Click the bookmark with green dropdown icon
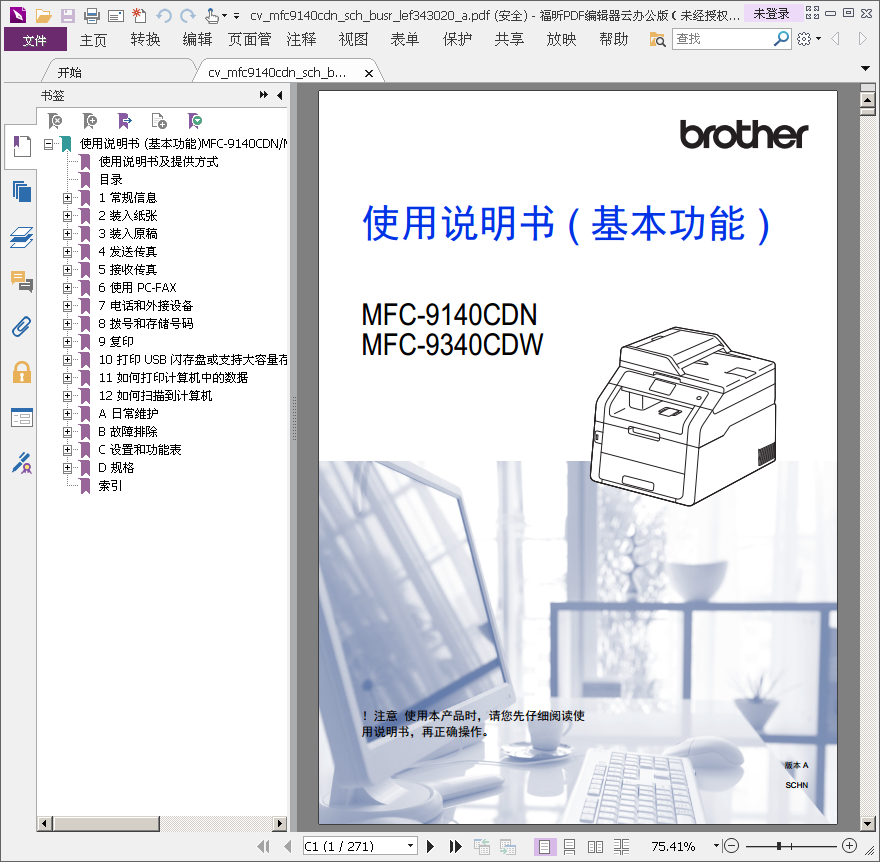The image size is (880, 862). 195,121
